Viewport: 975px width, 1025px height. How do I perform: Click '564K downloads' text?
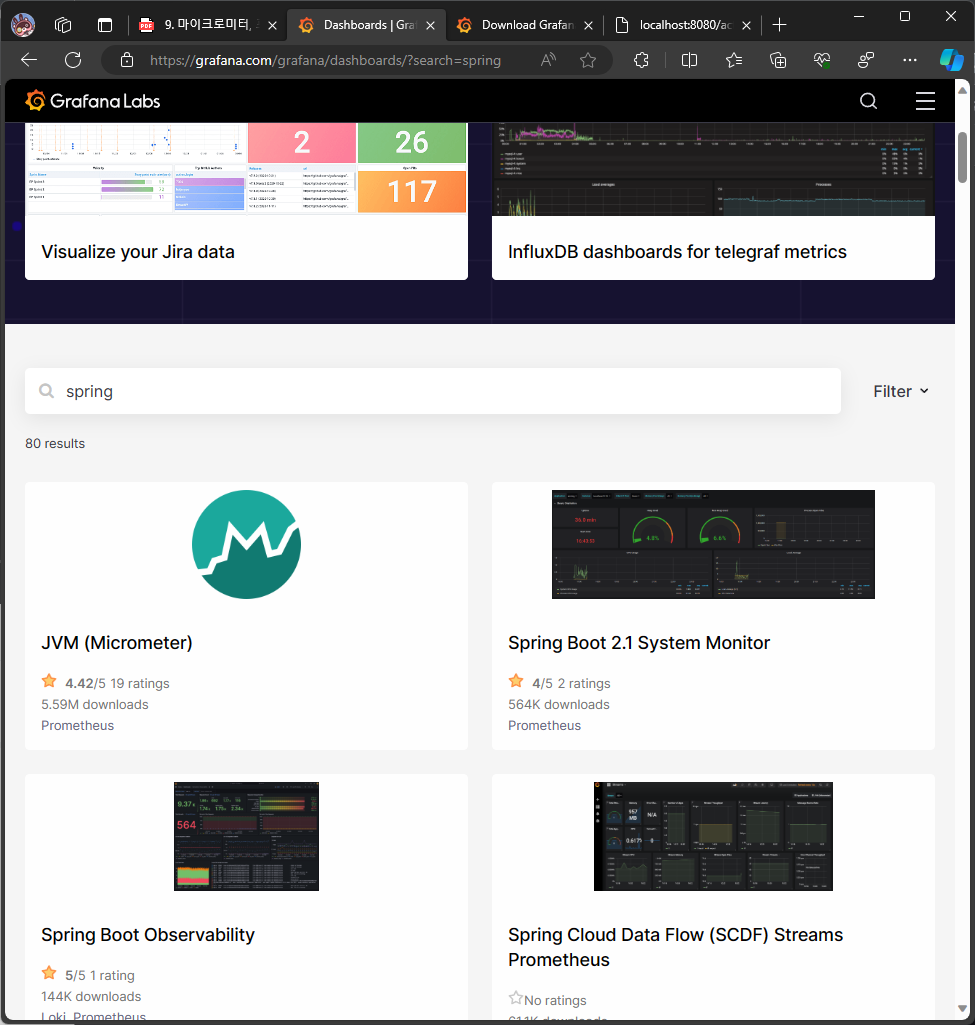[559, 704]
